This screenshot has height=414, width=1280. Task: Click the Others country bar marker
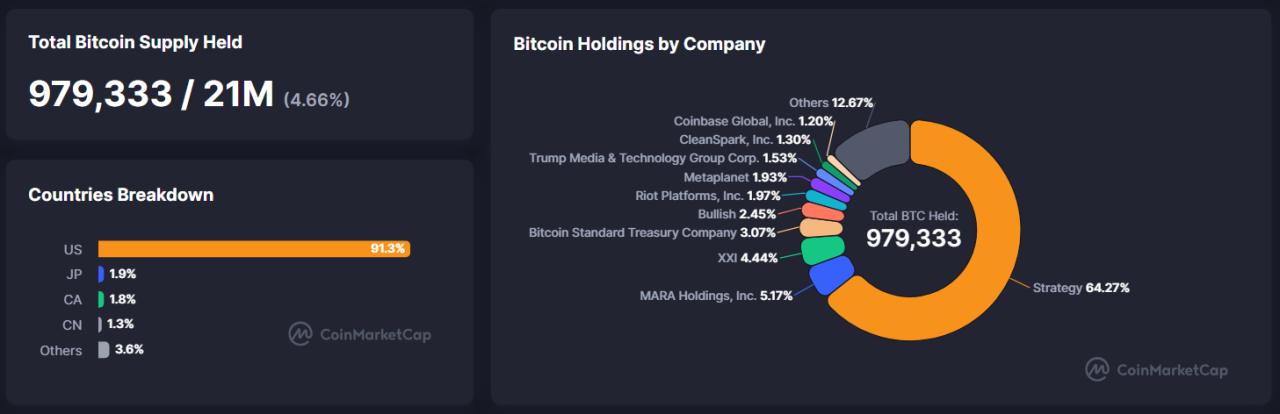point(103,350)
